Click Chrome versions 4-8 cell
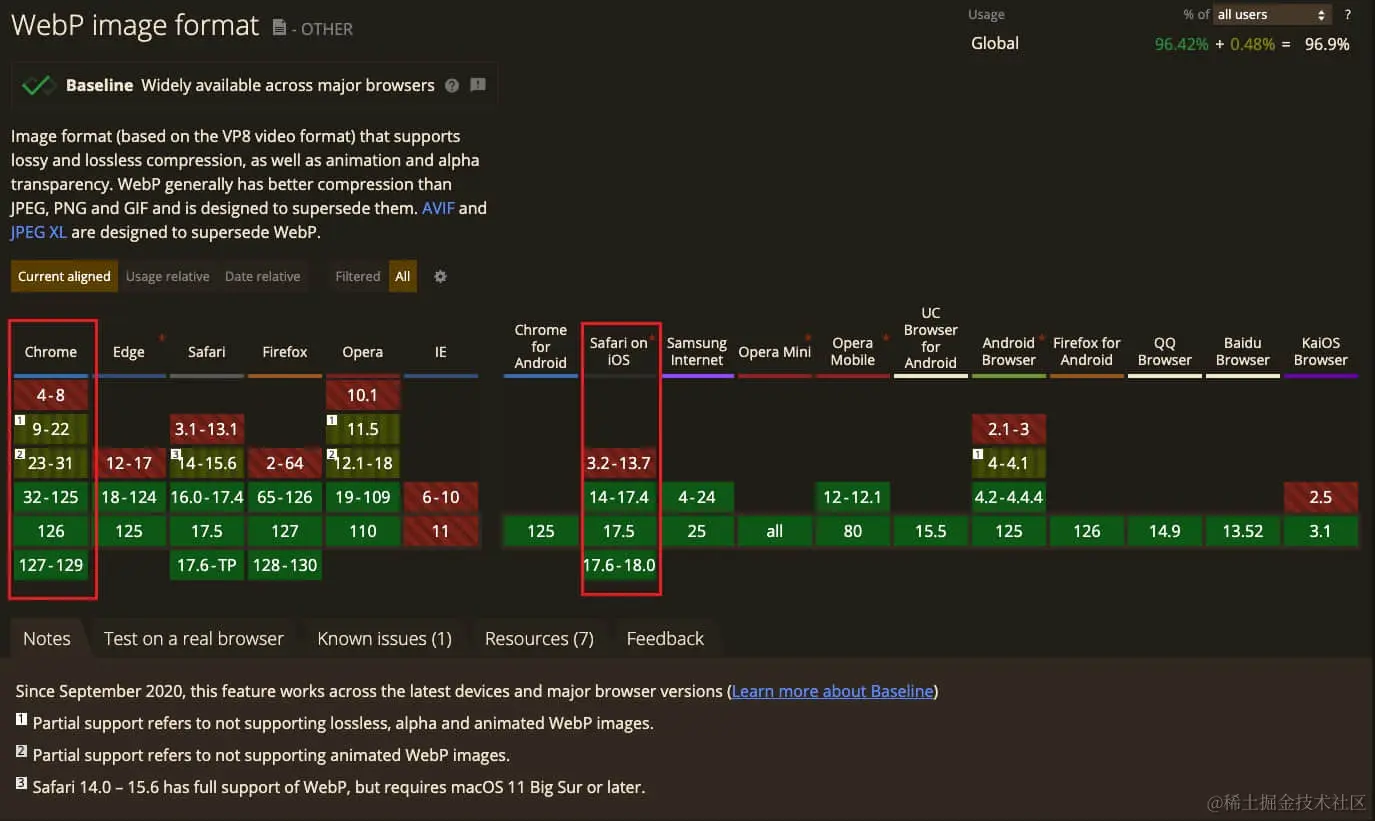The image size is (1375, 821). point(51,395)
